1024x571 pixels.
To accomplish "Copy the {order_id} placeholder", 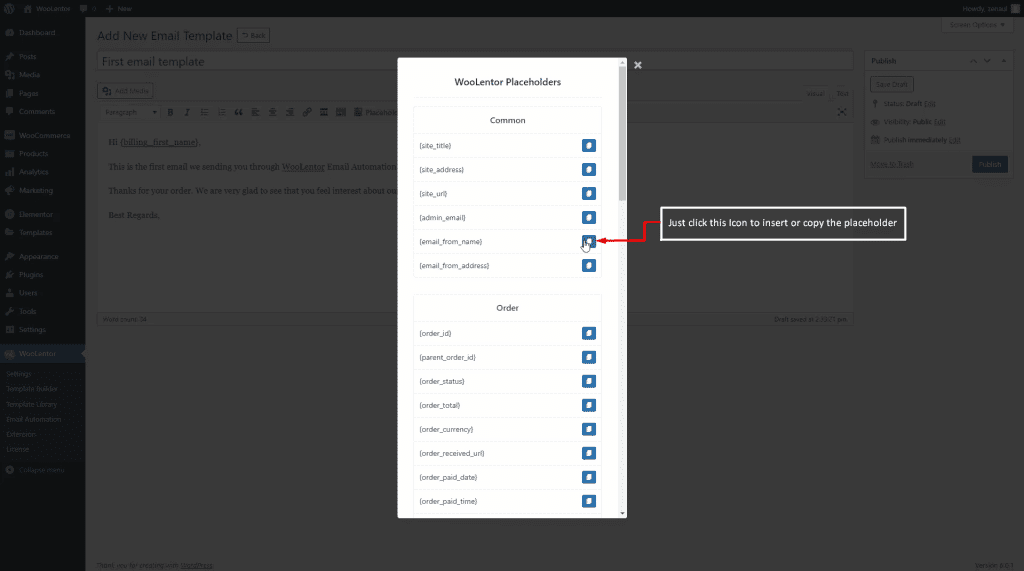I will tap(589, 333).
